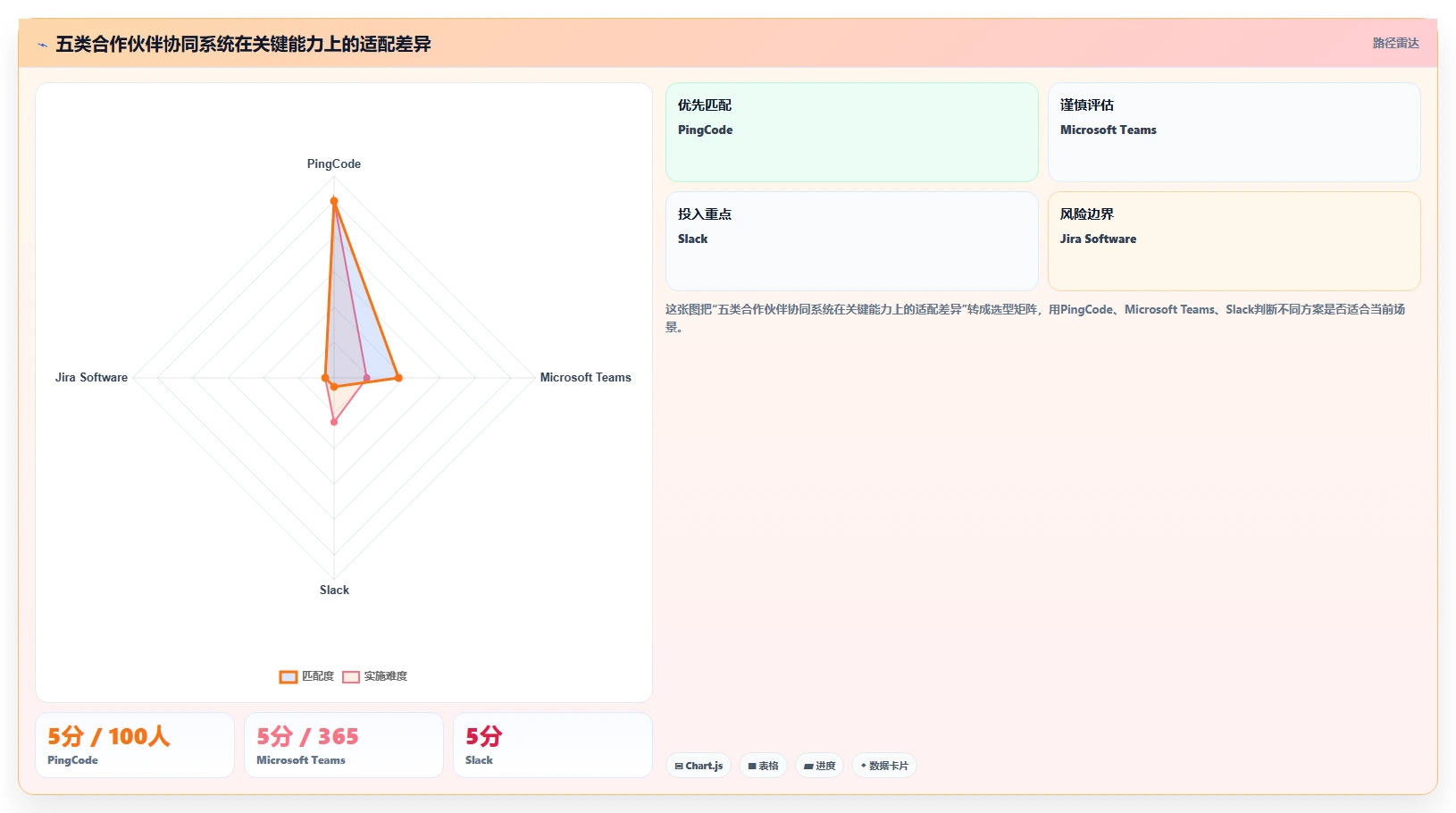Select the 进度 chip
Viewport: 1456px width, 813px height.
tap(819, 766)
